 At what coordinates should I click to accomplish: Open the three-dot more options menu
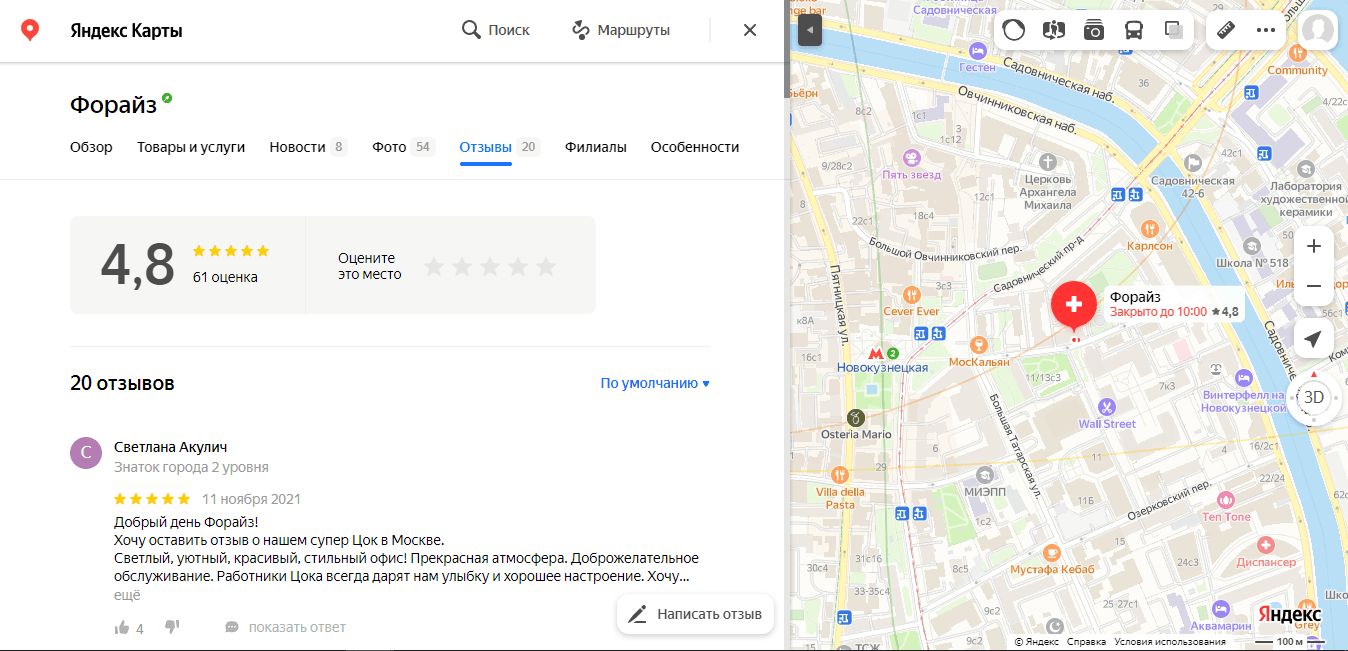pos(1265,30)
